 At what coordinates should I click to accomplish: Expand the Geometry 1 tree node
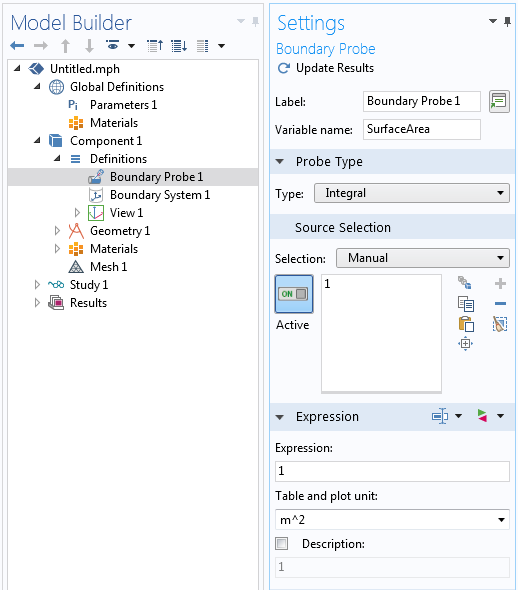pyautogui.click(x=57, y=231)
